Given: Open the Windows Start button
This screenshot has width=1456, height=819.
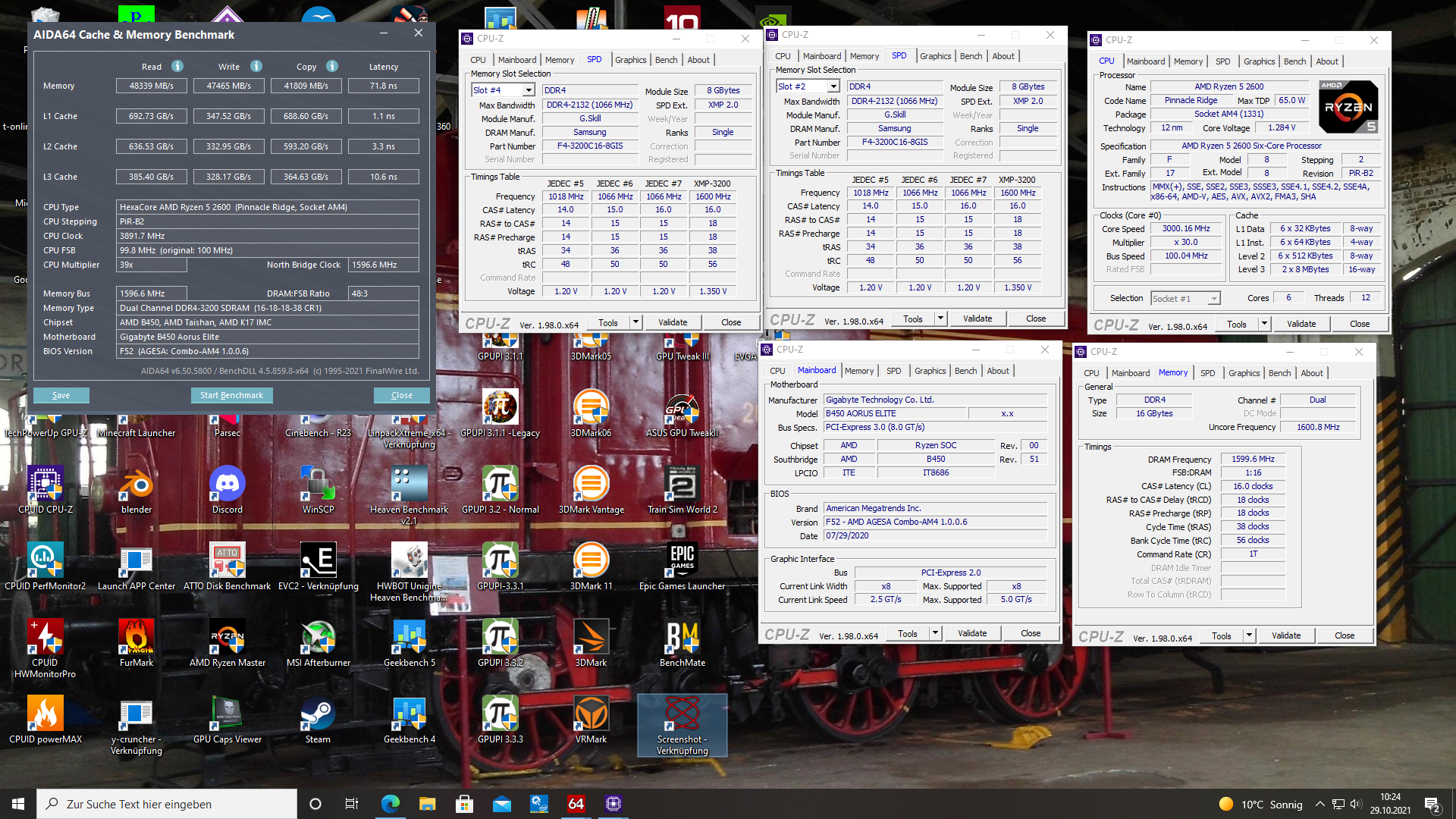Looking at the screenshot, I should click(18, 804).
